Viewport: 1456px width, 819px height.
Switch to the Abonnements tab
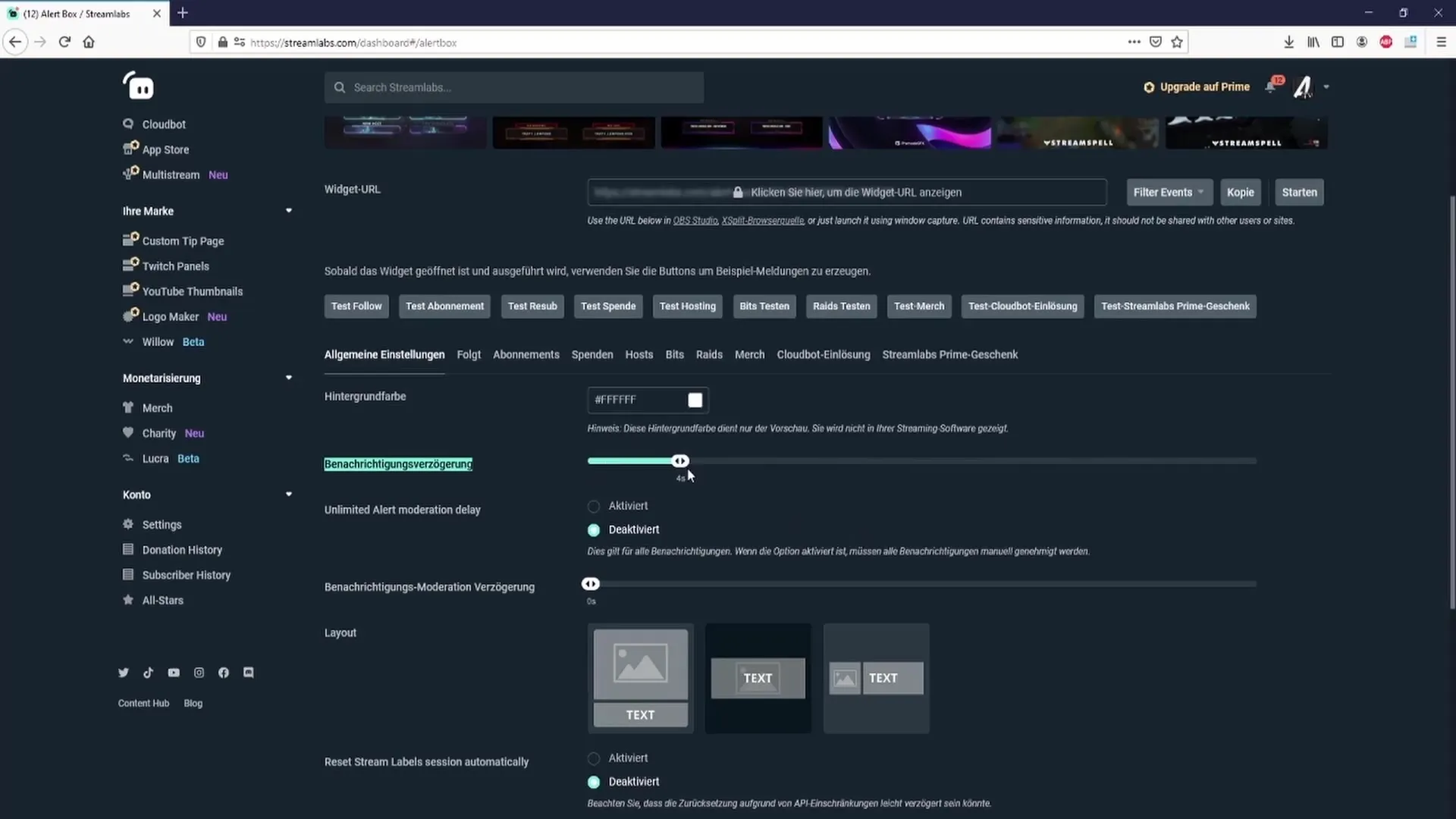pos(526,355)
